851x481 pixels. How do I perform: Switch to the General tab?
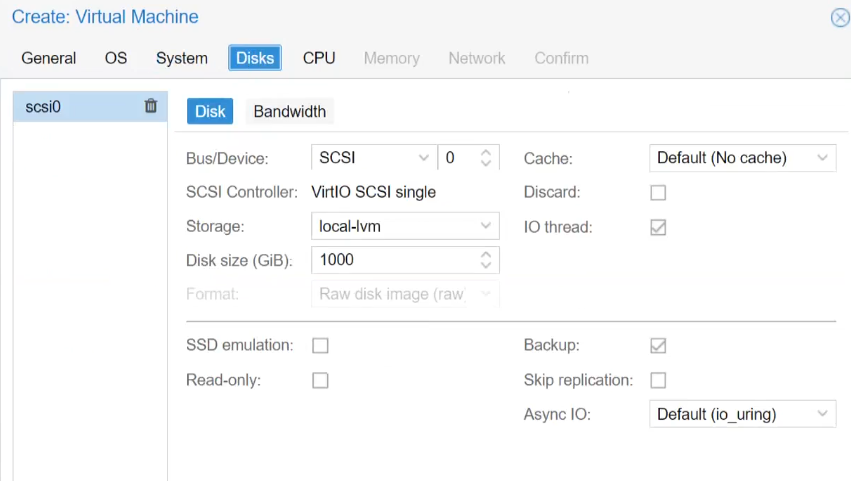[49, 58]
